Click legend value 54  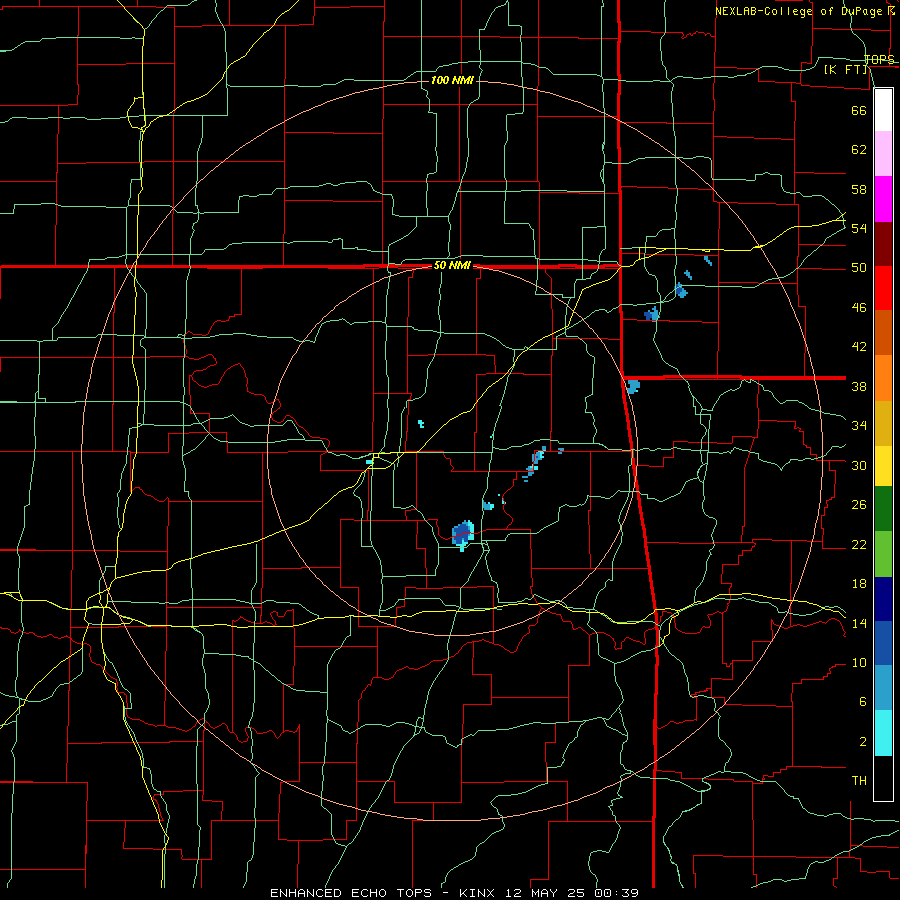[859, 228]
